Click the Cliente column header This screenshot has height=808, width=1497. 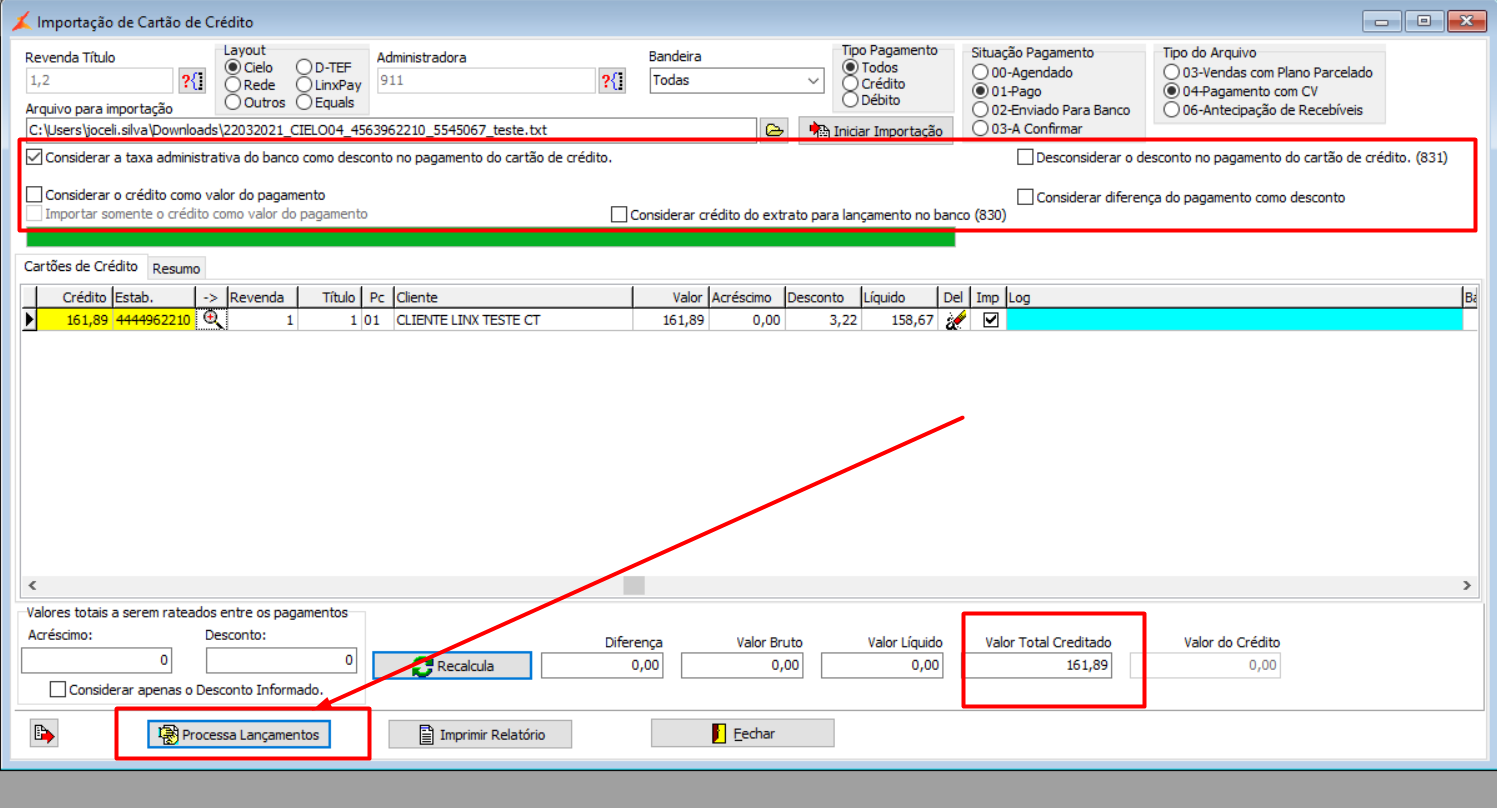[x=513, y=297]
